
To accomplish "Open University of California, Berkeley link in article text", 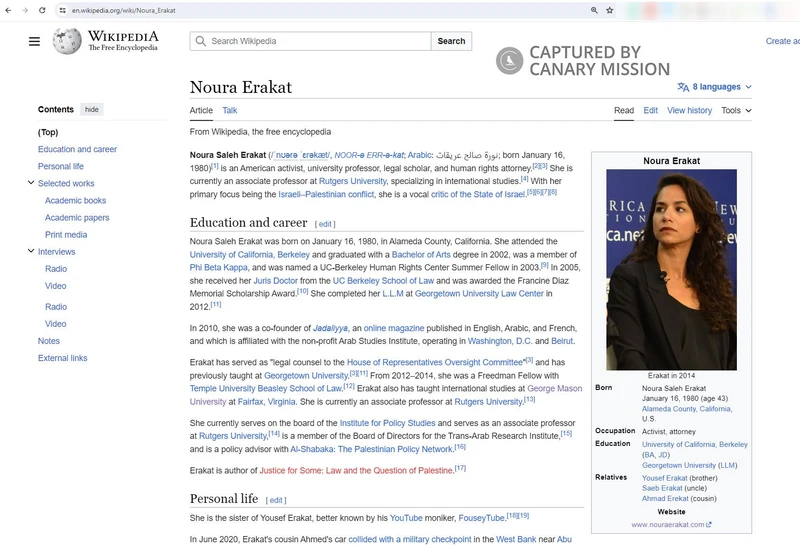I will pos(249,255).
